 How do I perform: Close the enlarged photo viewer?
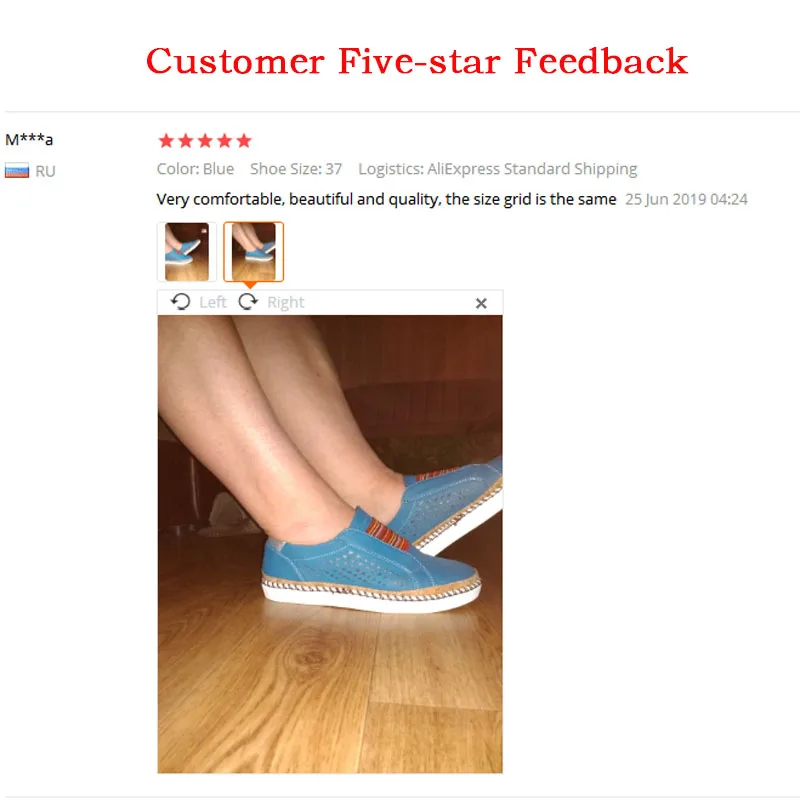coord(481,303)
